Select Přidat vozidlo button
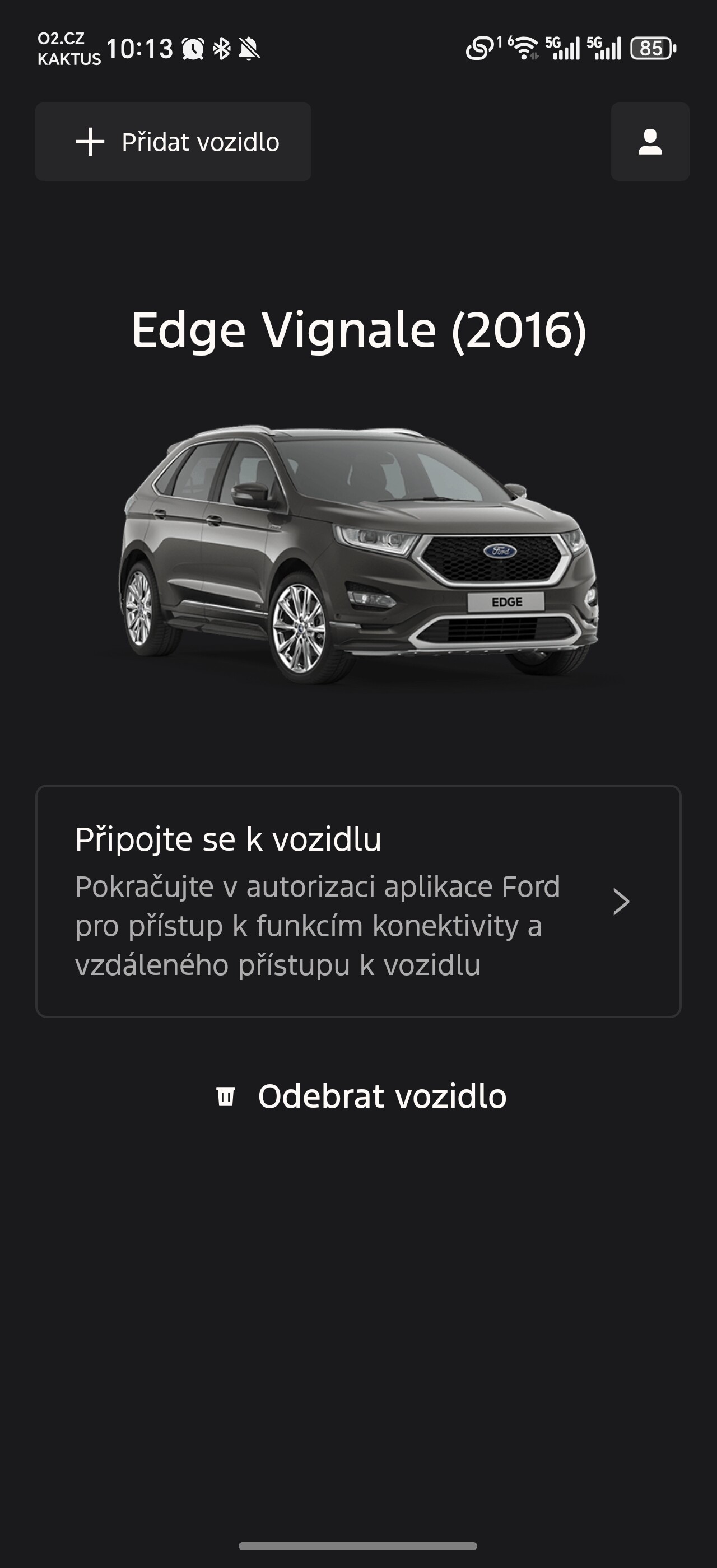 (174, 142)
